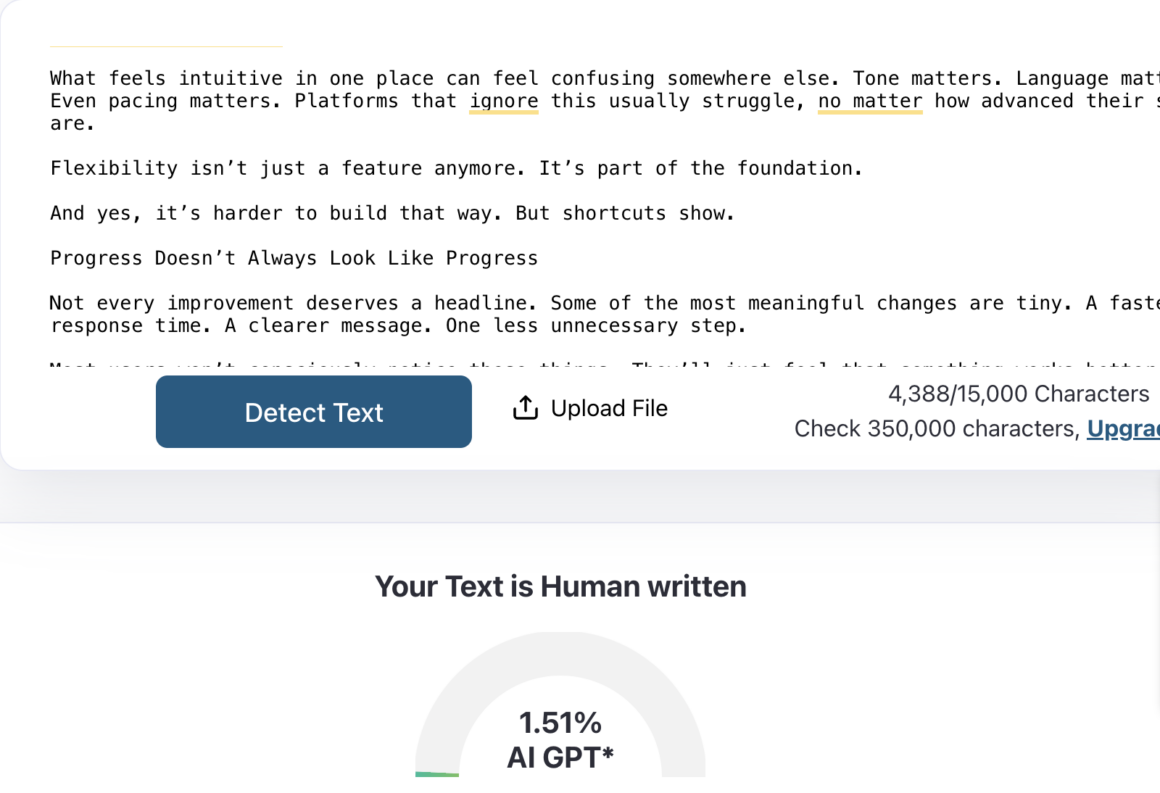
Task: Open the Upgrade link
Action: coord(1123,429)
